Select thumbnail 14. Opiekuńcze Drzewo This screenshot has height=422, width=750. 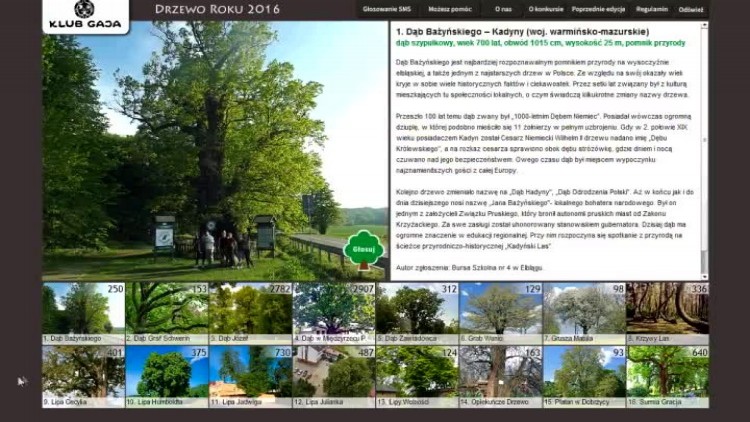pyautogui.click(x=500, y=377)
